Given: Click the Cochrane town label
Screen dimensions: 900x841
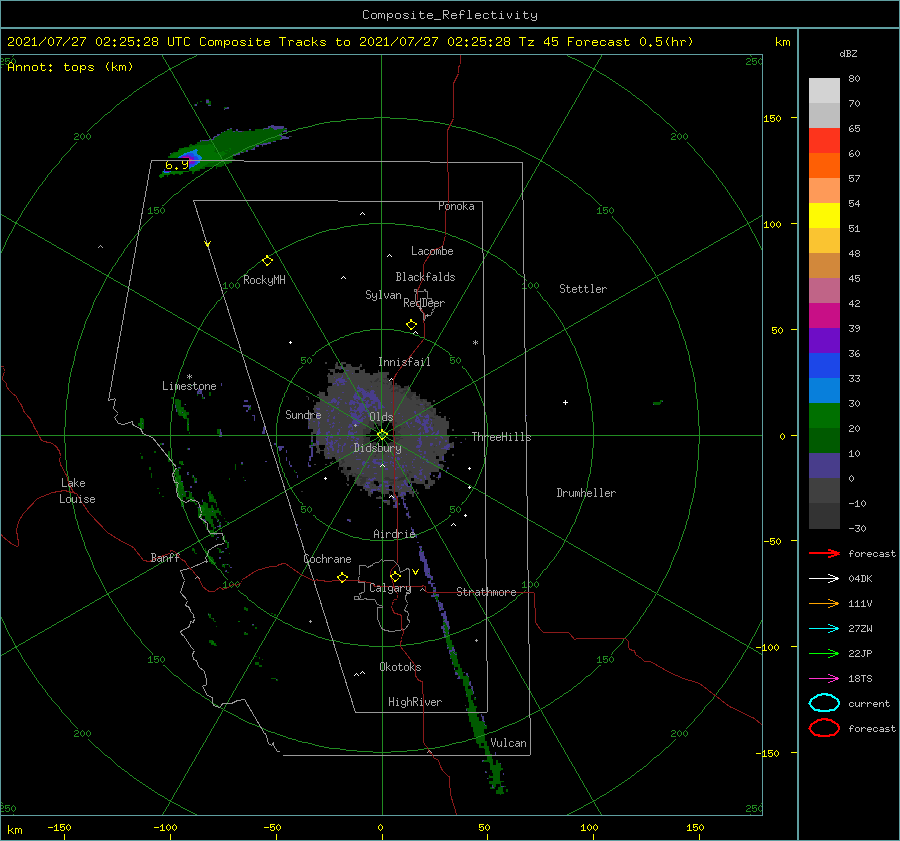Looking at the screenshot, I should pos(327,559).
